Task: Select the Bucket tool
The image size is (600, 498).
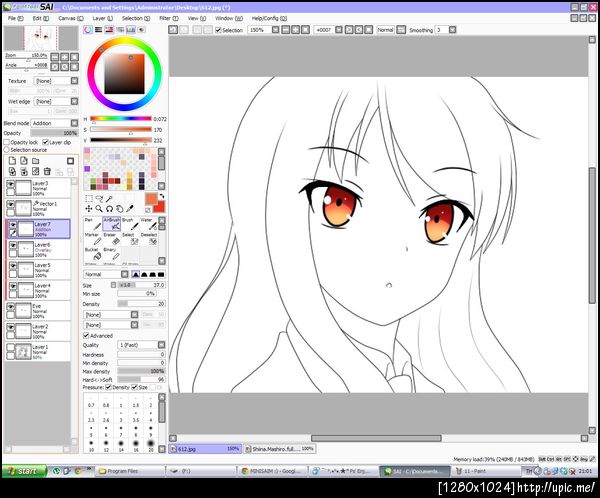Action: tap(92, 254)
